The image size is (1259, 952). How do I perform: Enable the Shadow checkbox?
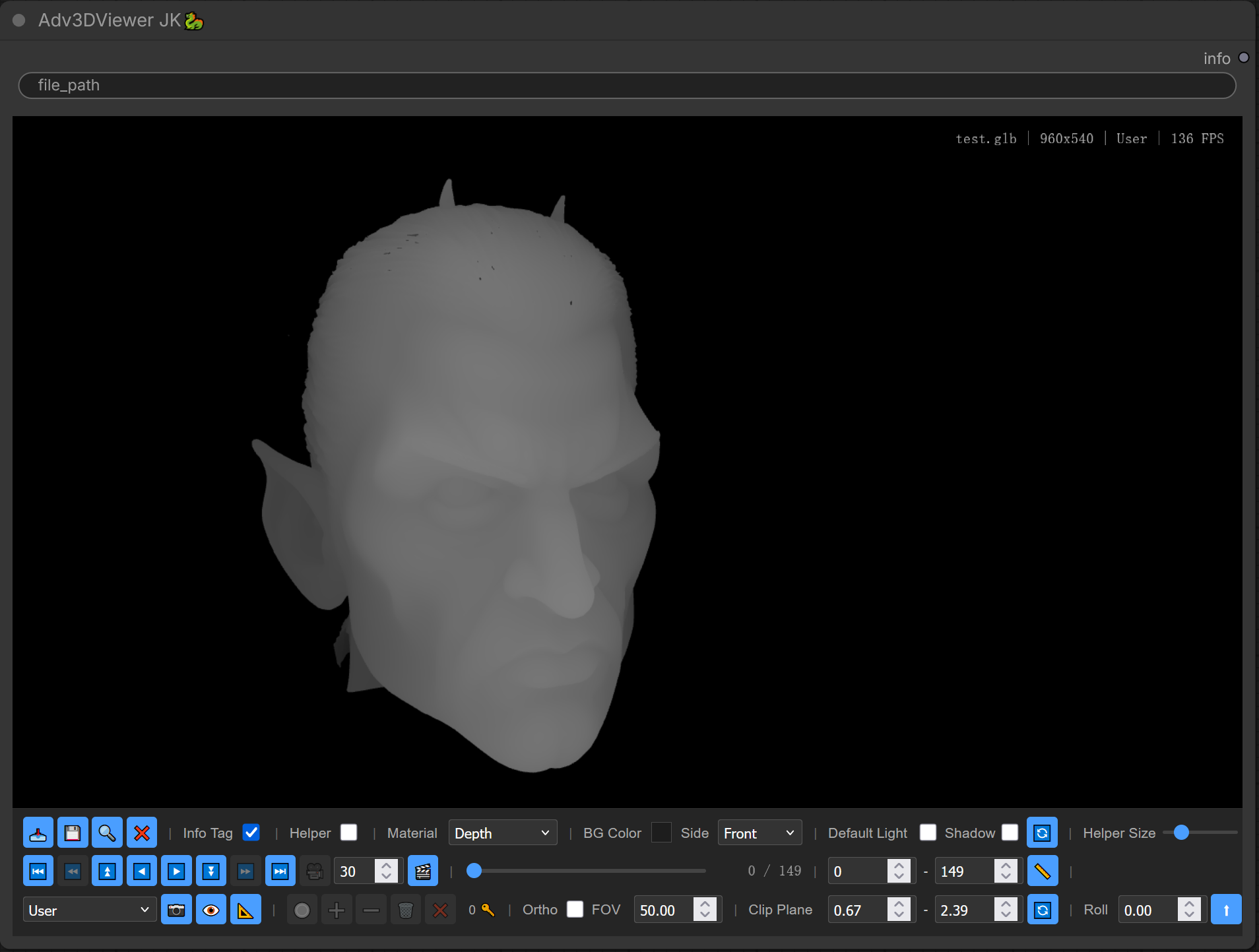click(x=1010, y=833)
